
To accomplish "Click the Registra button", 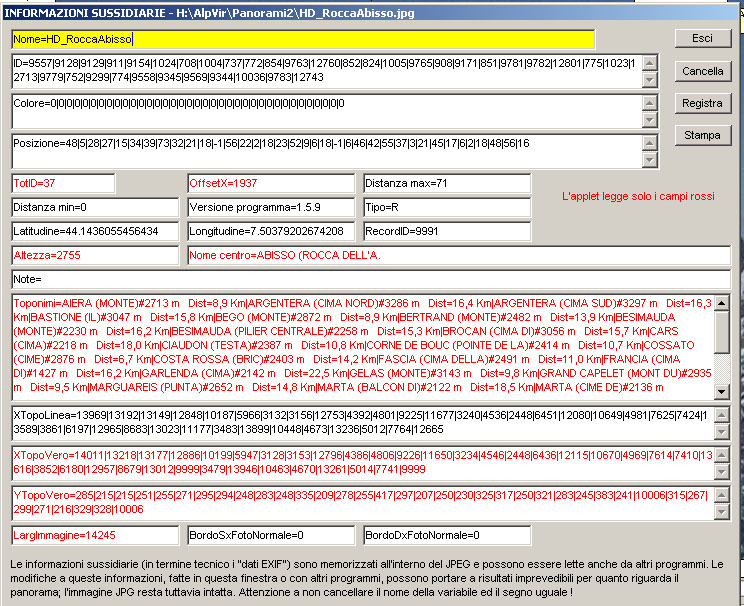I will pos(703,103).
